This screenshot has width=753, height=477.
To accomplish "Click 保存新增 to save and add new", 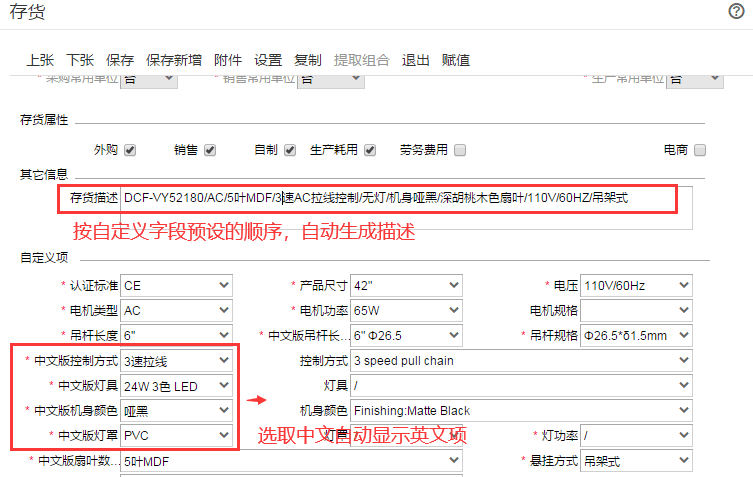I will click(x=173, y=60).
